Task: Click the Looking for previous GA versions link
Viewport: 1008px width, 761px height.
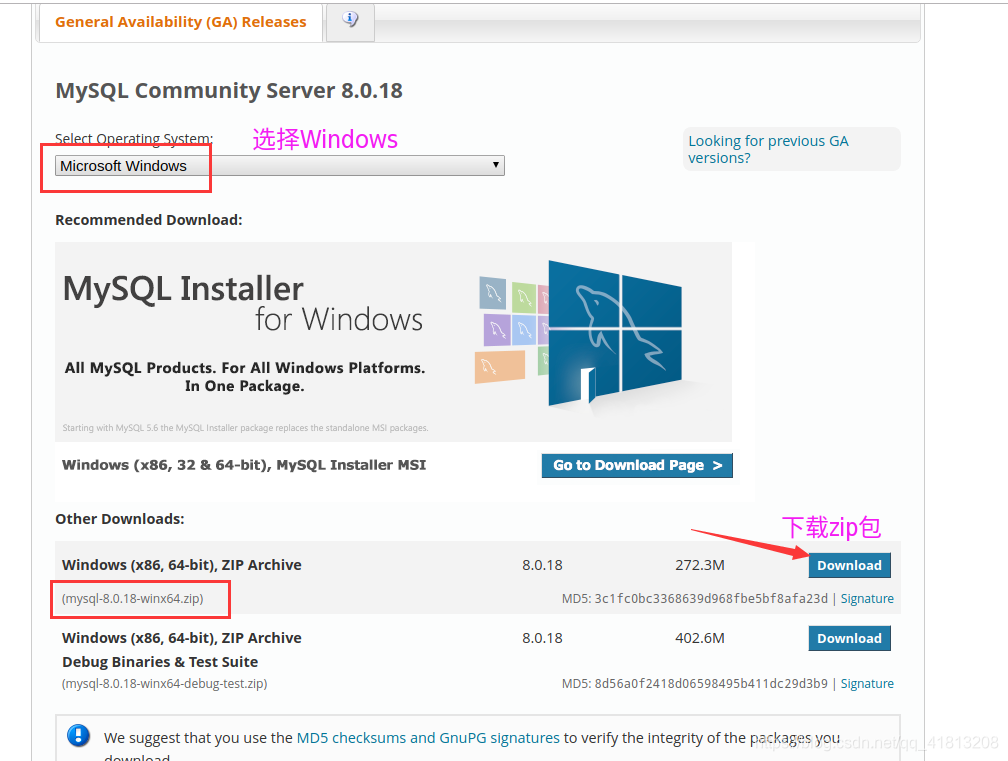Action: click(x=768, y=149)
